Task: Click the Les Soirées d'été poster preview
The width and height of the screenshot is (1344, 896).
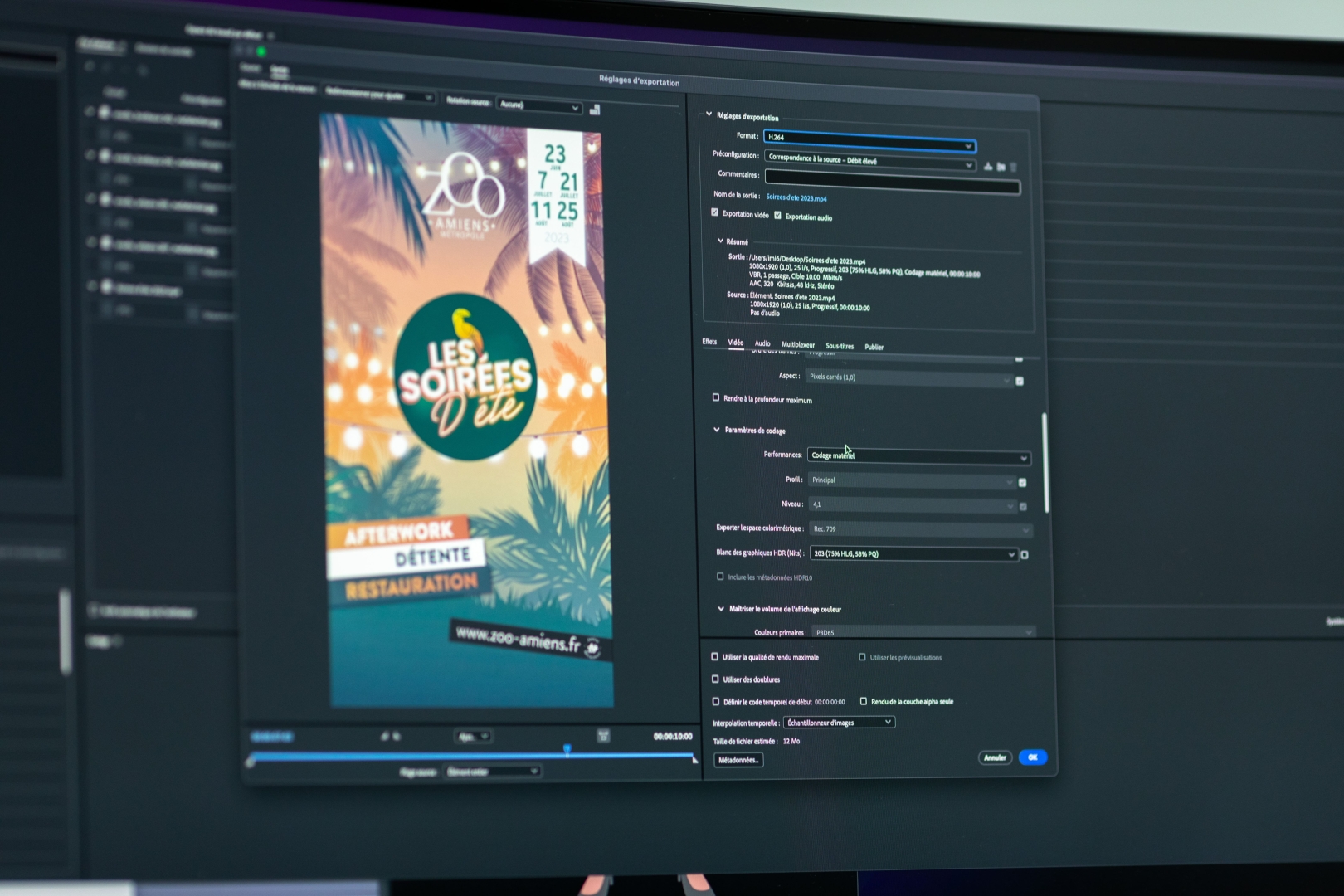Action: (x=466, y=411)
